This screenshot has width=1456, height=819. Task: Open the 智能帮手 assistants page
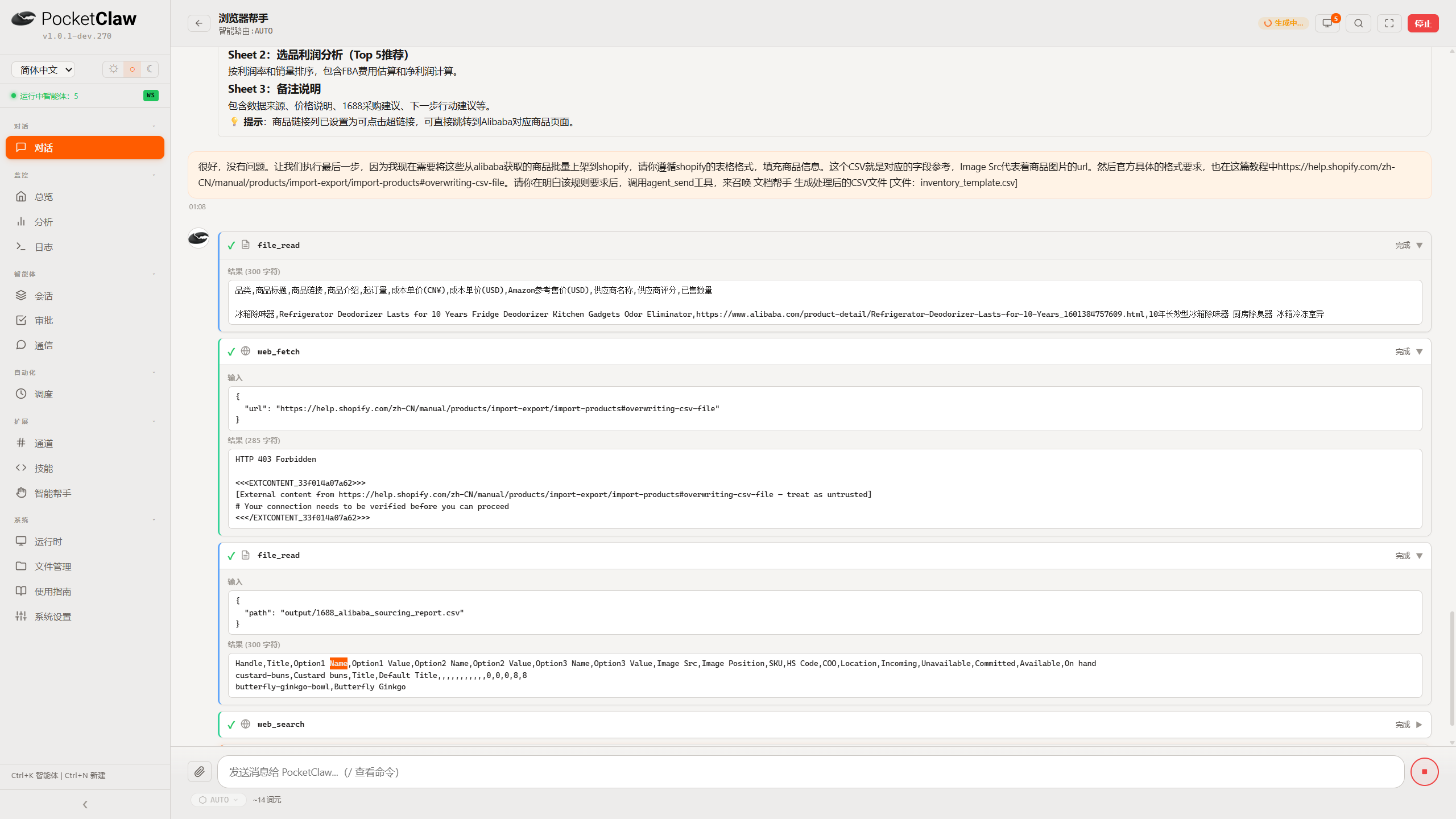click(85, 493)
